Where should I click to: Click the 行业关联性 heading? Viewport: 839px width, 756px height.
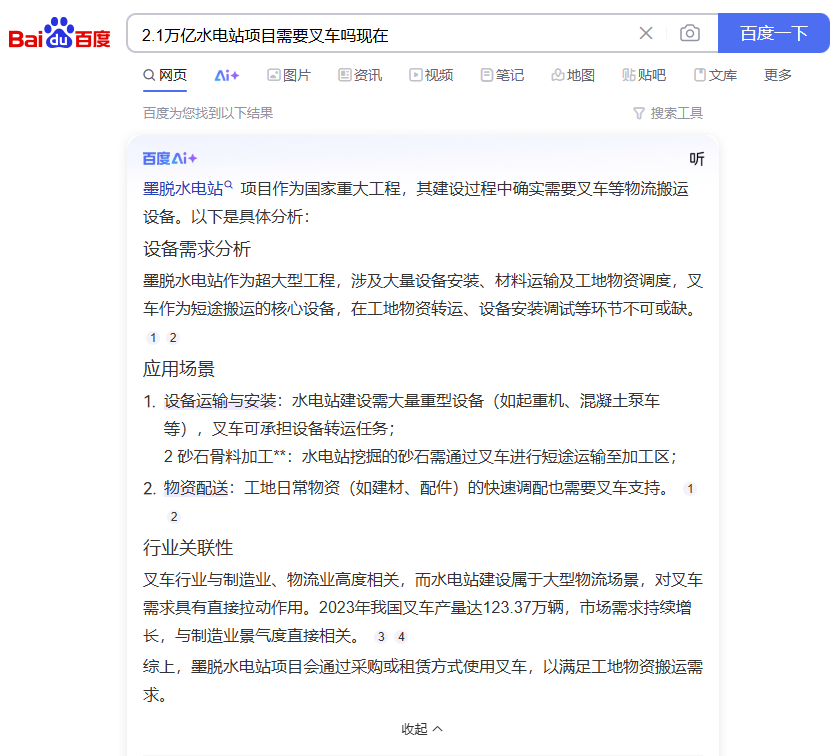(188, 547)
